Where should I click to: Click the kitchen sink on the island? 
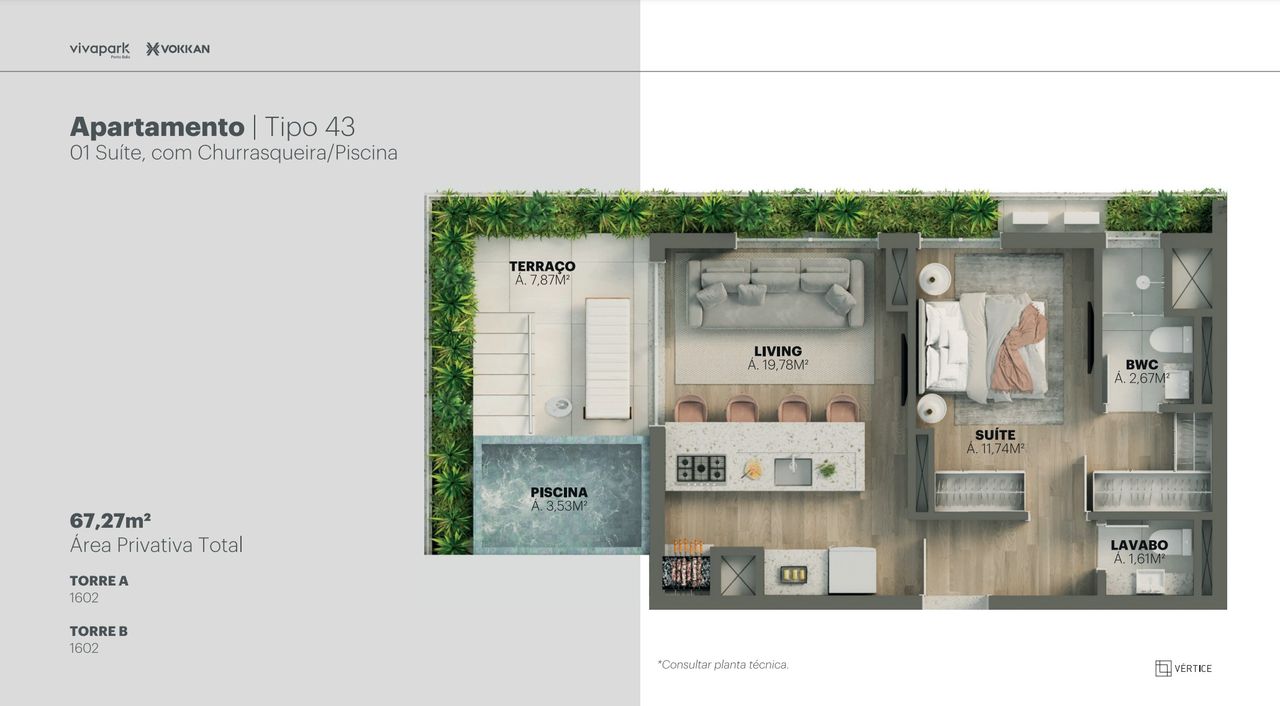point(792,470)
